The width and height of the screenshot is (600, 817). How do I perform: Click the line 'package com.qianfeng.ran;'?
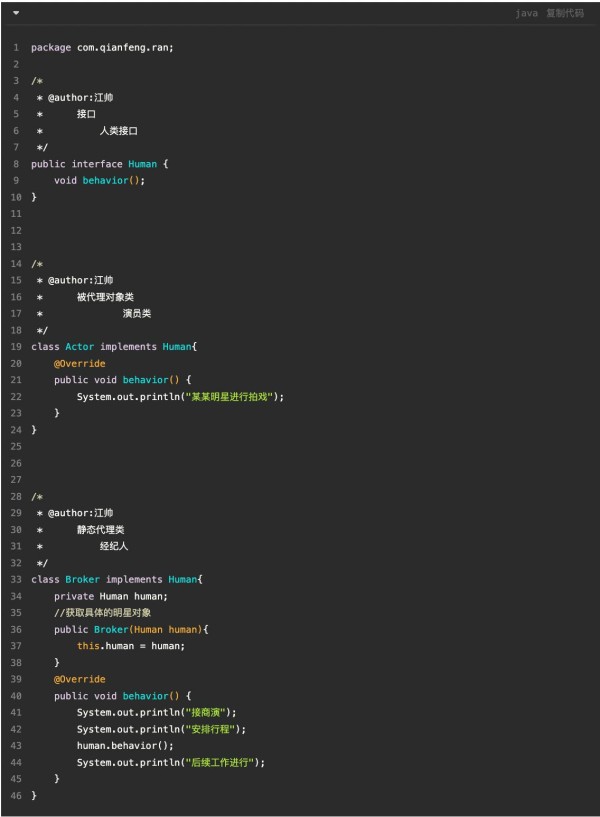click(102, 47)
